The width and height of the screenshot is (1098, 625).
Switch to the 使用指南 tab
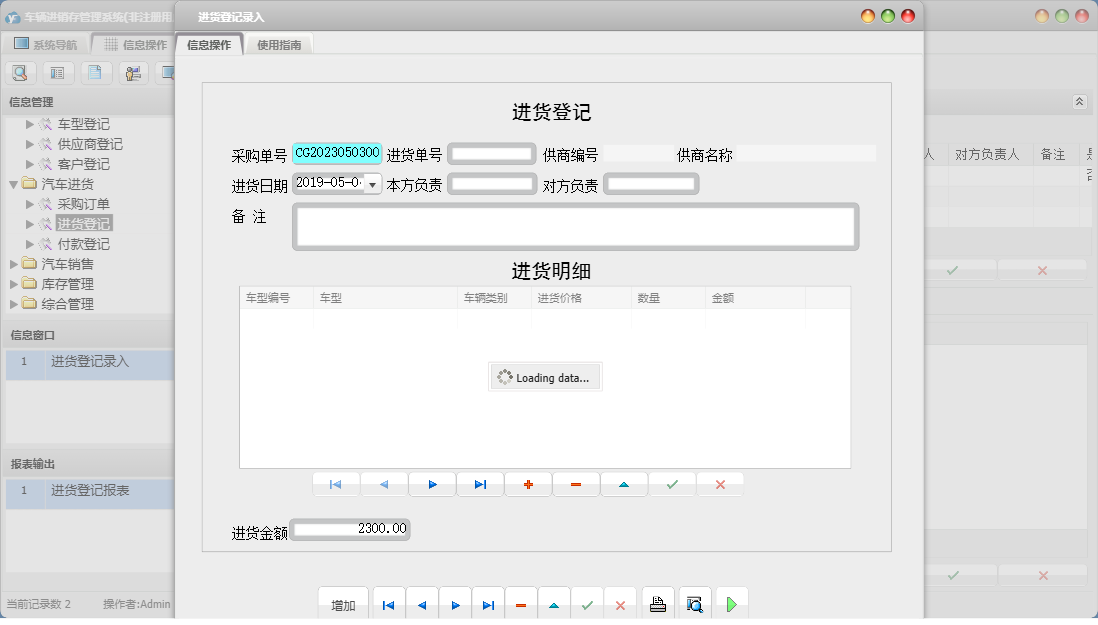278,44
